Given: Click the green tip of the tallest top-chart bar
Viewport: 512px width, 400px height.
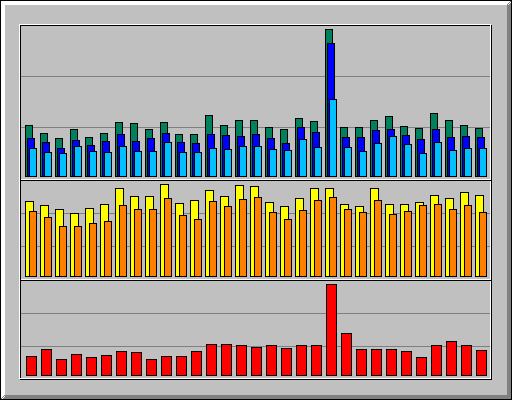Looking at the screenshot, I should [x=329, y=36].
